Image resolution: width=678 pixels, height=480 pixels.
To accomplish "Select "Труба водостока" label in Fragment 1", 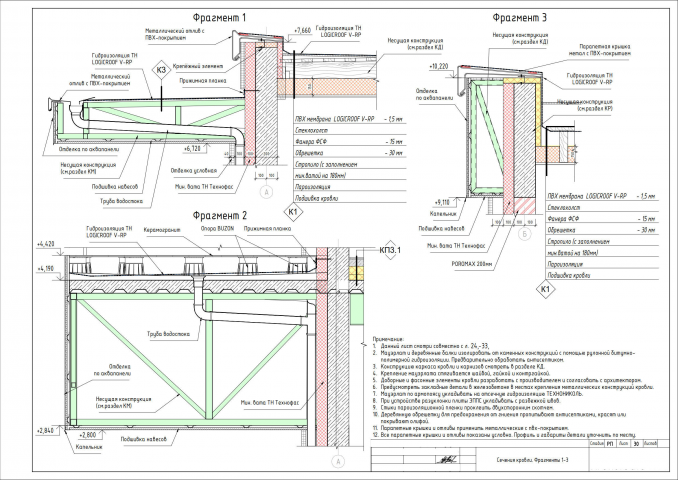I will 122,201.
